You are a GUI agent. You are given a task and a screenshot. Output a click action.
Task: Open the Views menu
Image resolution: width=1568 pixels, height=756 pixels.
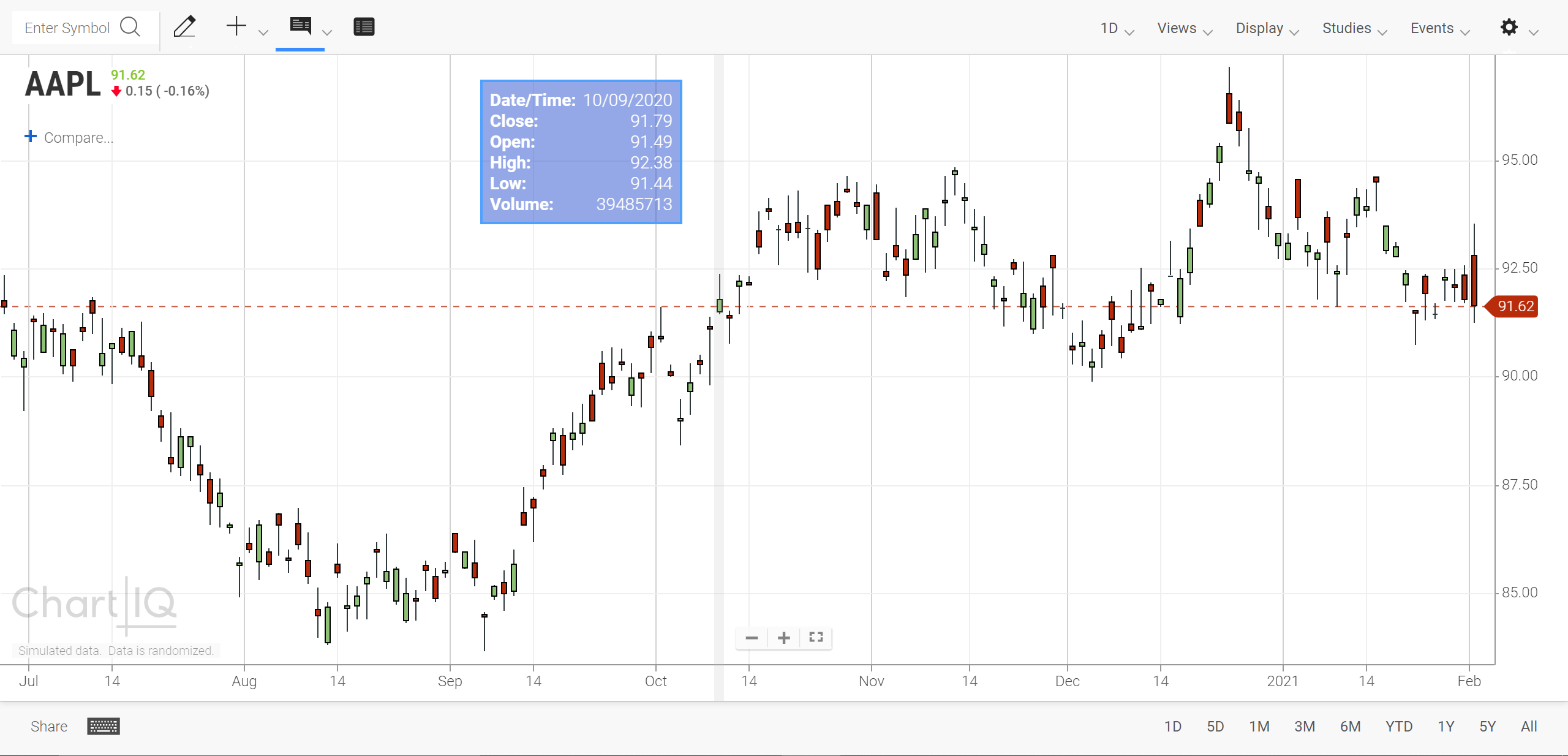click(x=1184, y=28)
